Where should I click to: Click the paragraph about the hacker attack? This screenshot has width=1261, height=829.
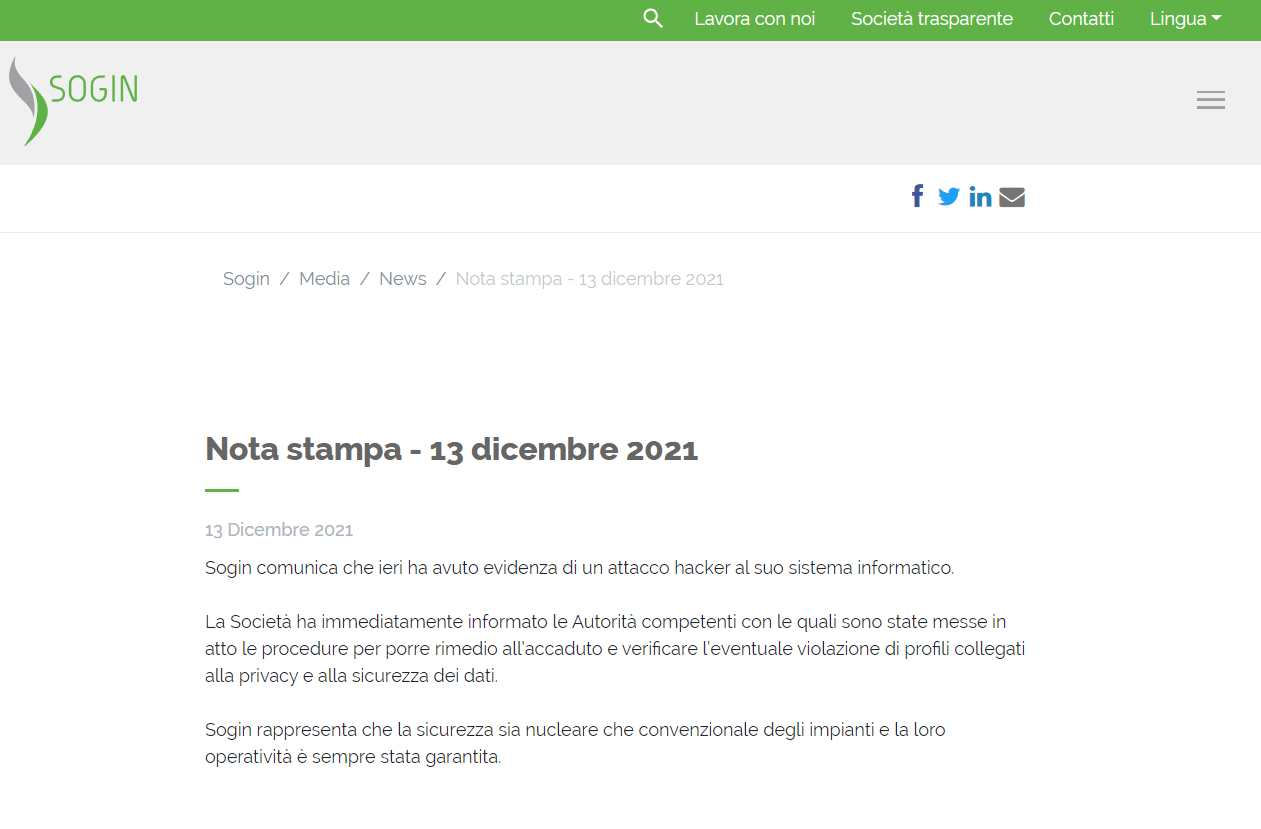pos(579,568)
